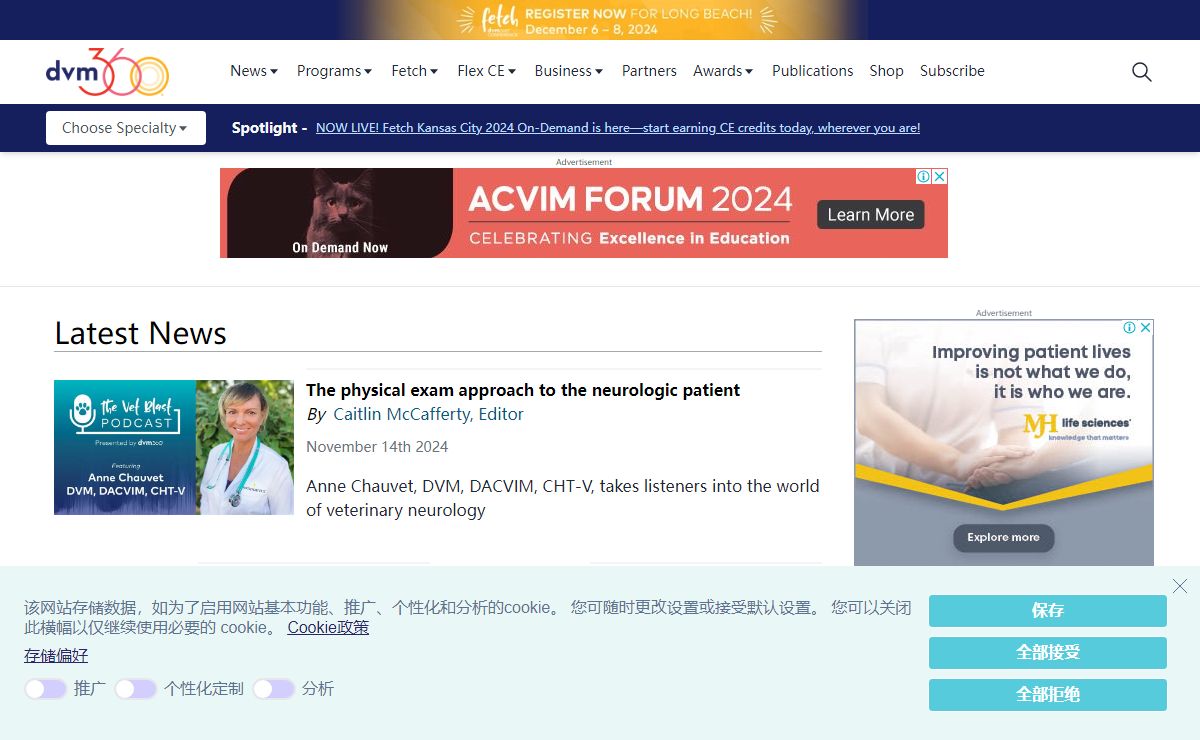Click the ACVIM Forum 2024 banner ad
The image size is (1200, 740).
pyautogui.click(x=584, y=213)
